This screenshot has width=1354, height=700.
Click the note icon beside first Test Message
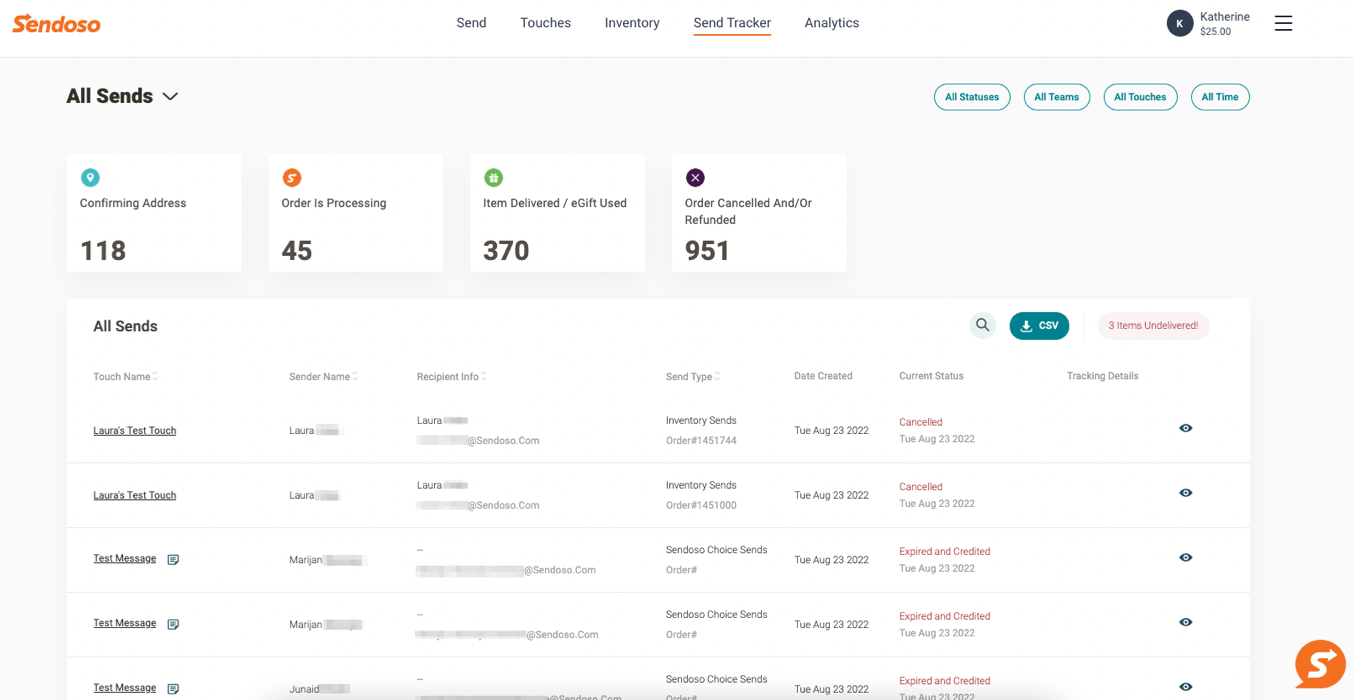(x=173, y=560)
